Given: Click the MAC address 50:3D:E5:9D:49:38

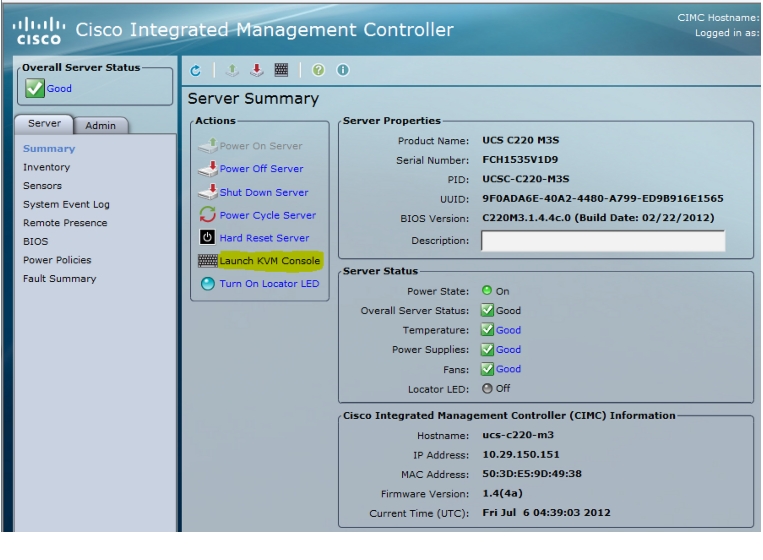Looking at the screenshot, I should click(532, 473).
